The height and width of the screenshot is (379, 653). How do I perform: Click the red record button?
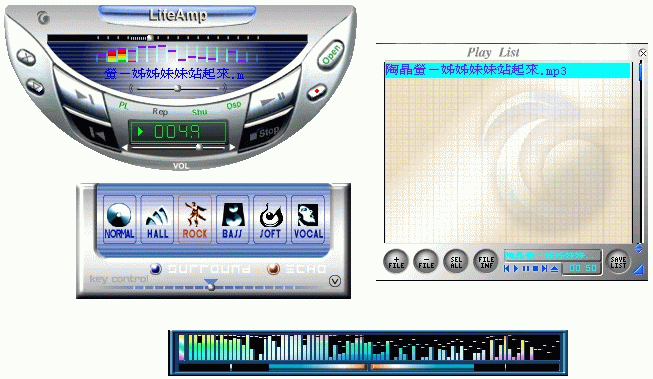tap(317, 91)
